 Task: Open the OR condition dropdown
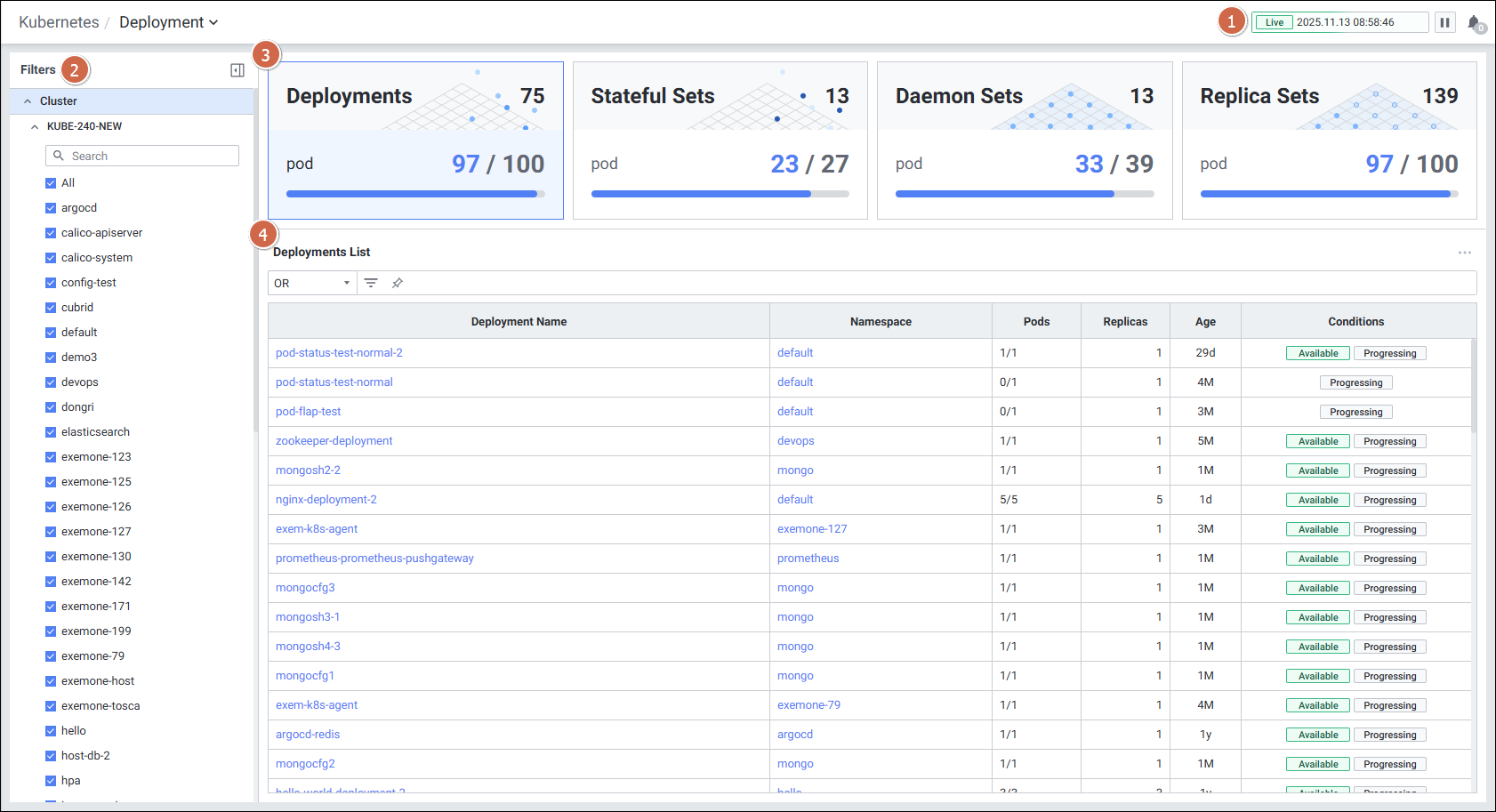311,283
